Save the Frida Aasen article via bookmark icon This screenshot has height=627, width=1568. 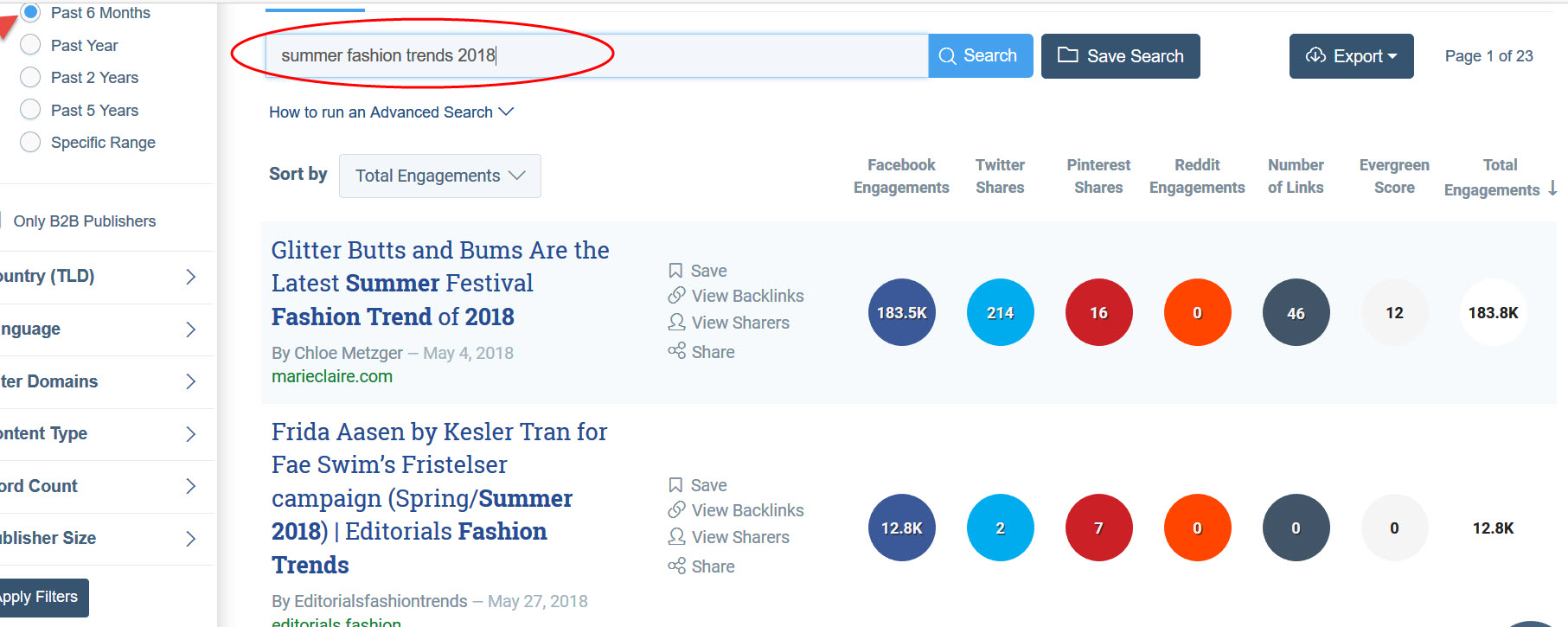[676, 485]
